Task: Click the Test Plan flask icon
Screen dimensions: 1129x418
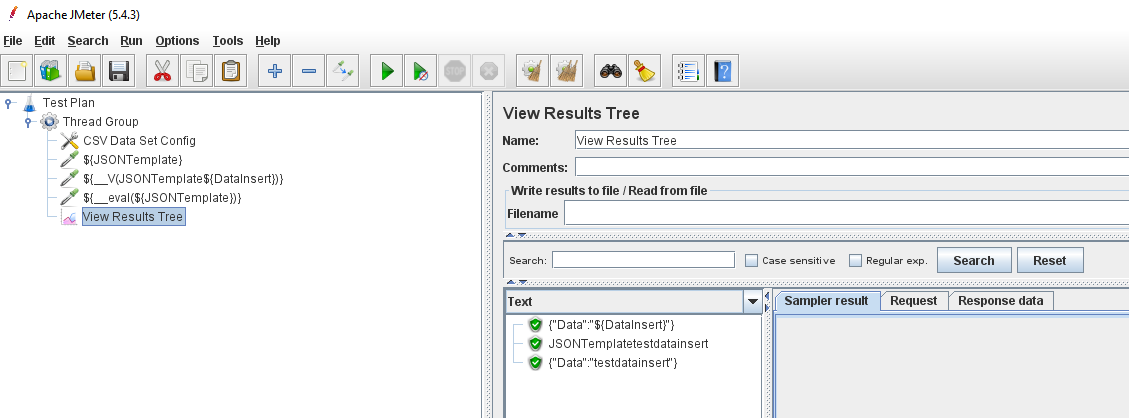Action: tap(30, 103)
